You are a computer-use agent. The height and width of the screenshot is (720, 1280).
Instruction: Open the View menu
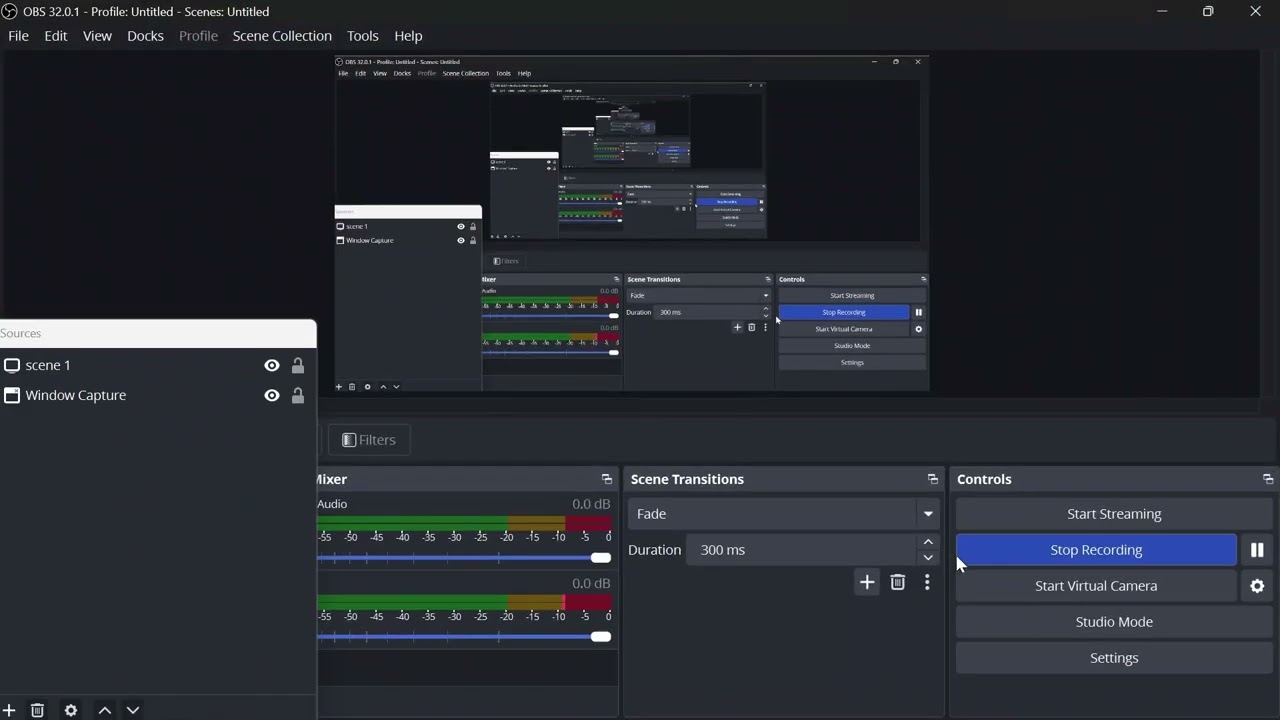[97, 36]
